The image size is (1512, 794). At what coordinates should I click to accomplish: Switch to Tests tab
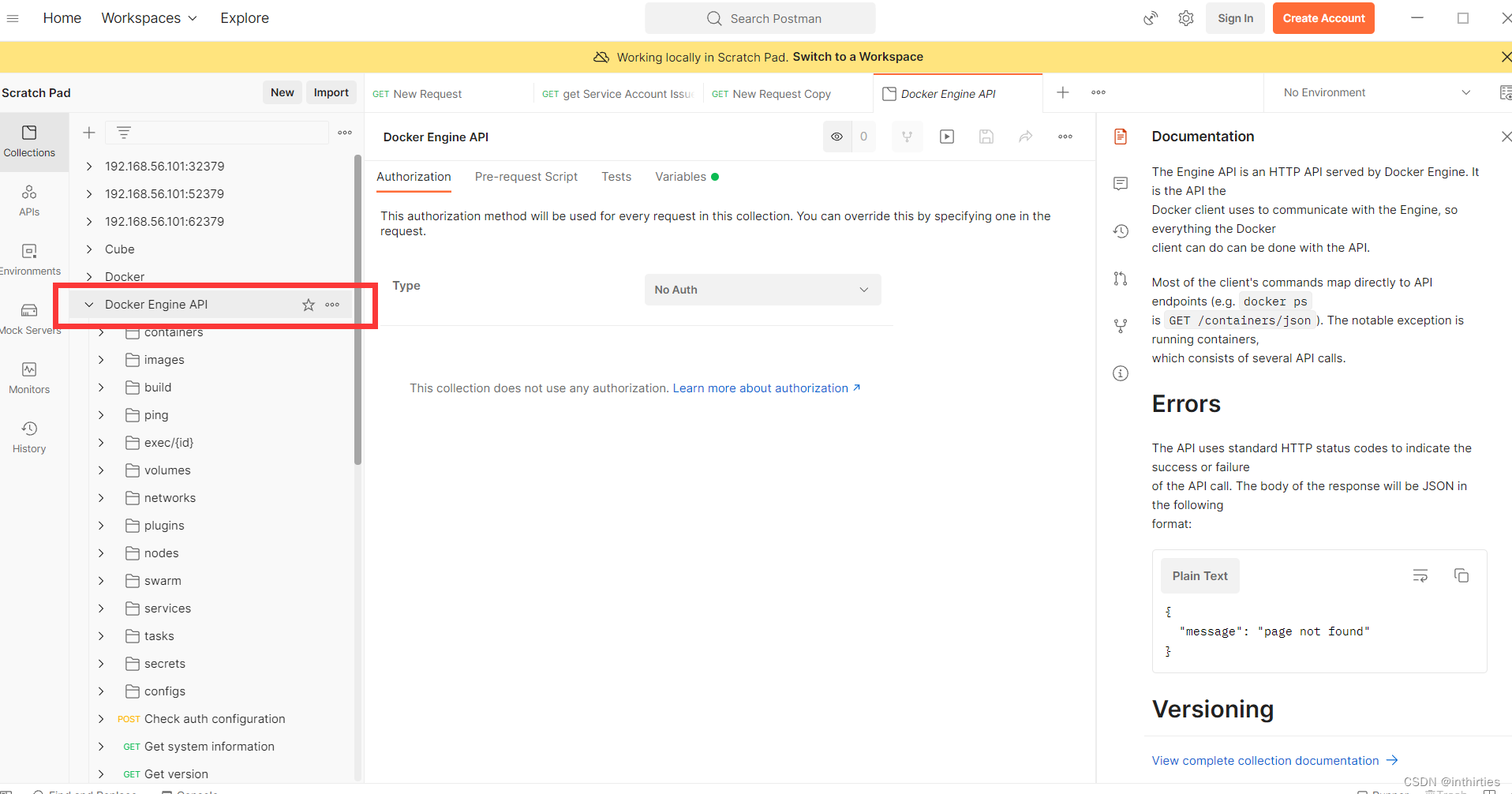616,177
